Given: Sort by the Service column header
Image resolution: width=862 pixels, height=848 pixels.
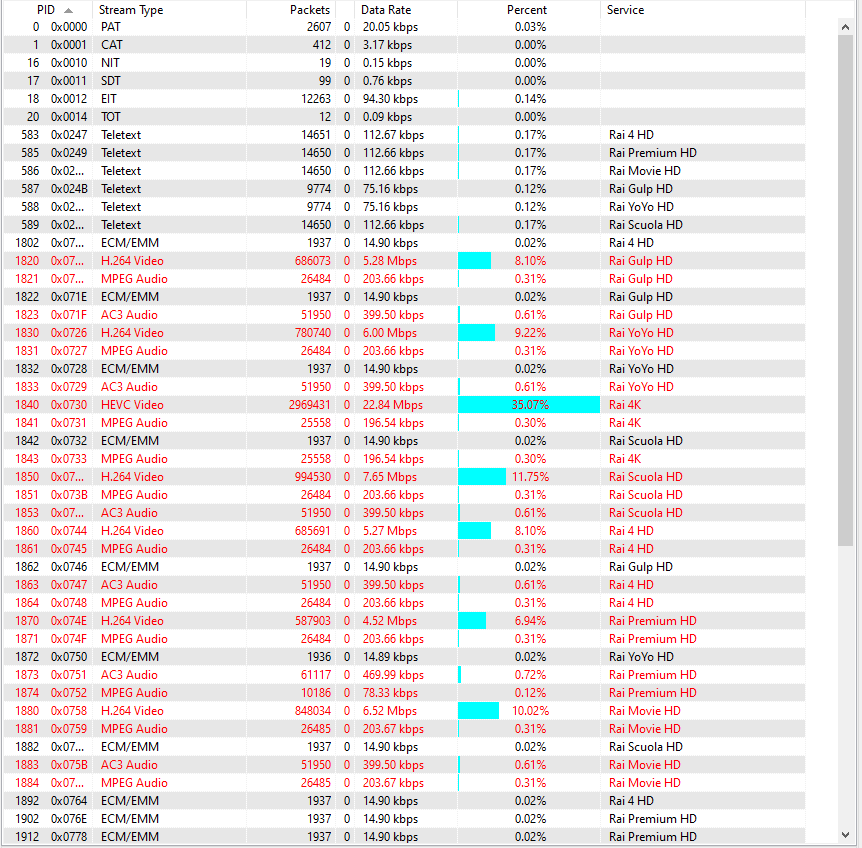Looking at the screenshot, I should [x=703, y=9].
